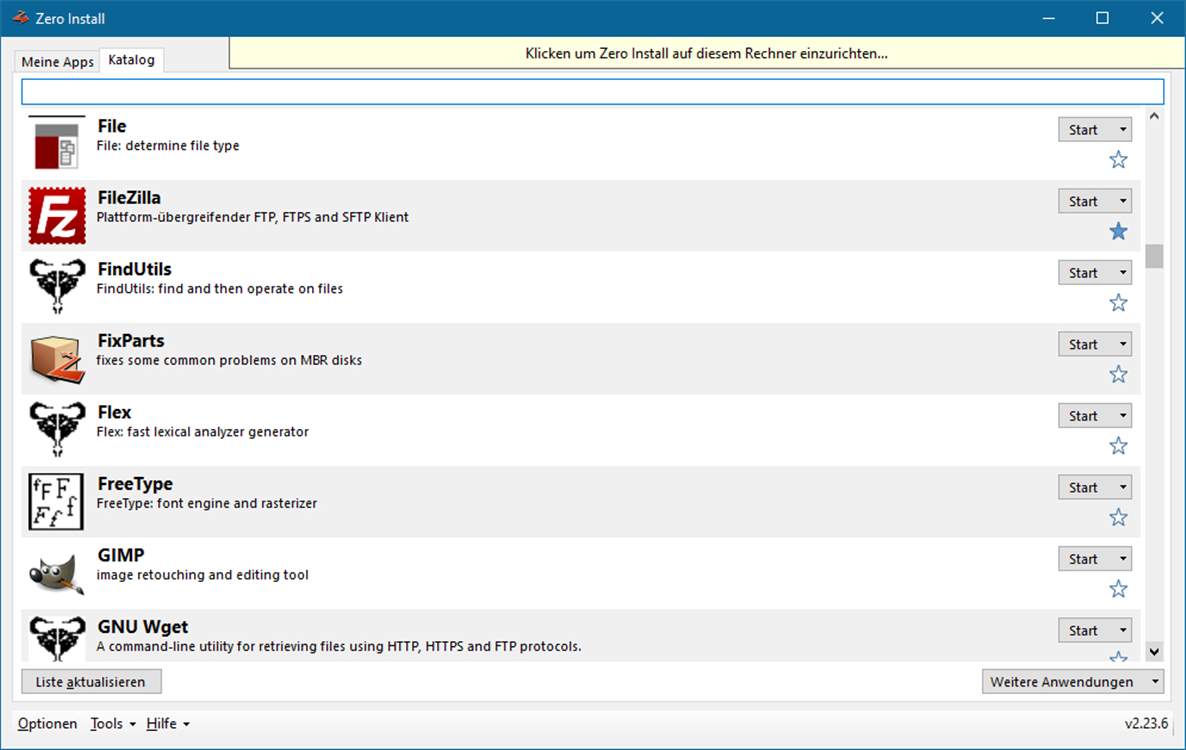1186x750 pixels.
Task: Click the scrollbar down arrow
Action: point(1153,651)
